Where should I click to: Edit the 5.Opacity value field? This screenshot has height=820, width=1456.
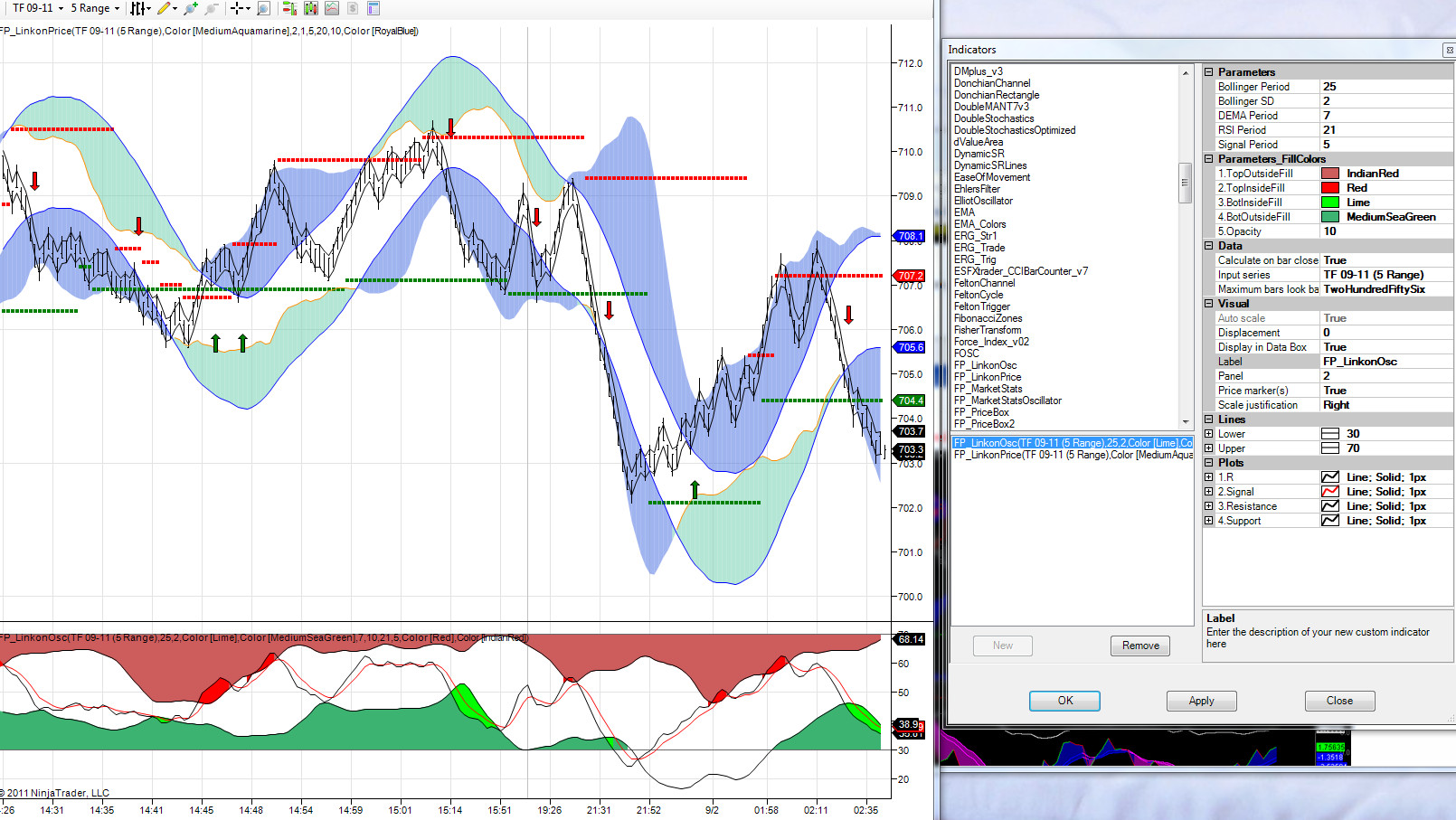(1386, 231)
